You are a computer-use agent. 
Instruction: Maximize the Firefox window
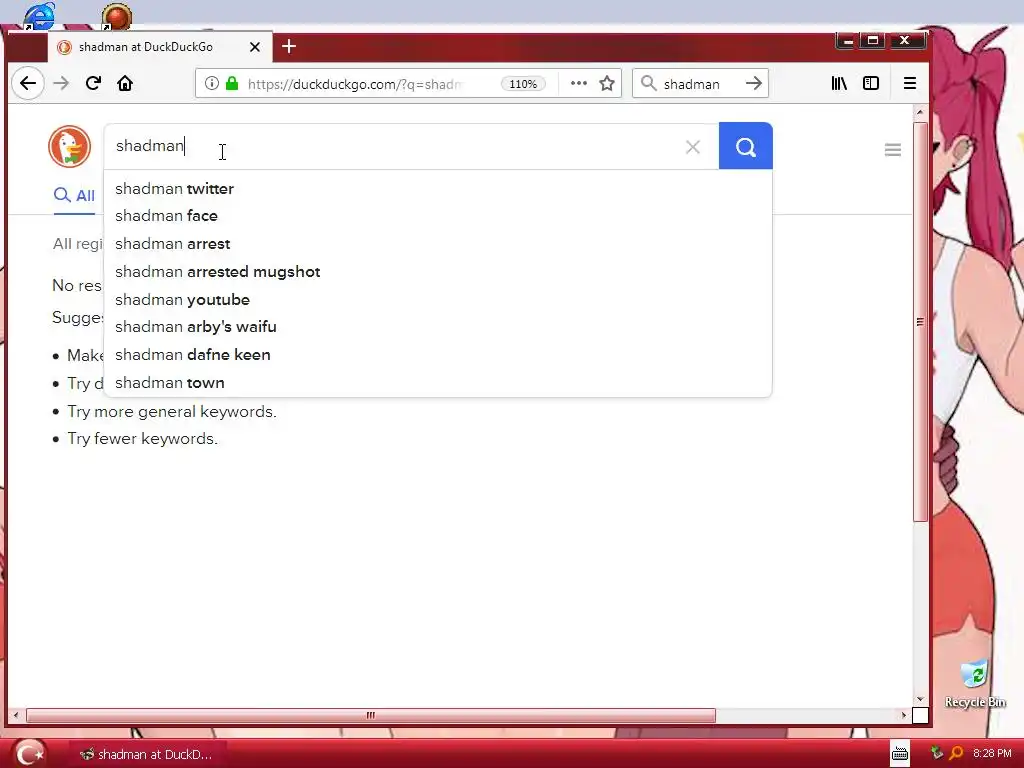[872, 40]
